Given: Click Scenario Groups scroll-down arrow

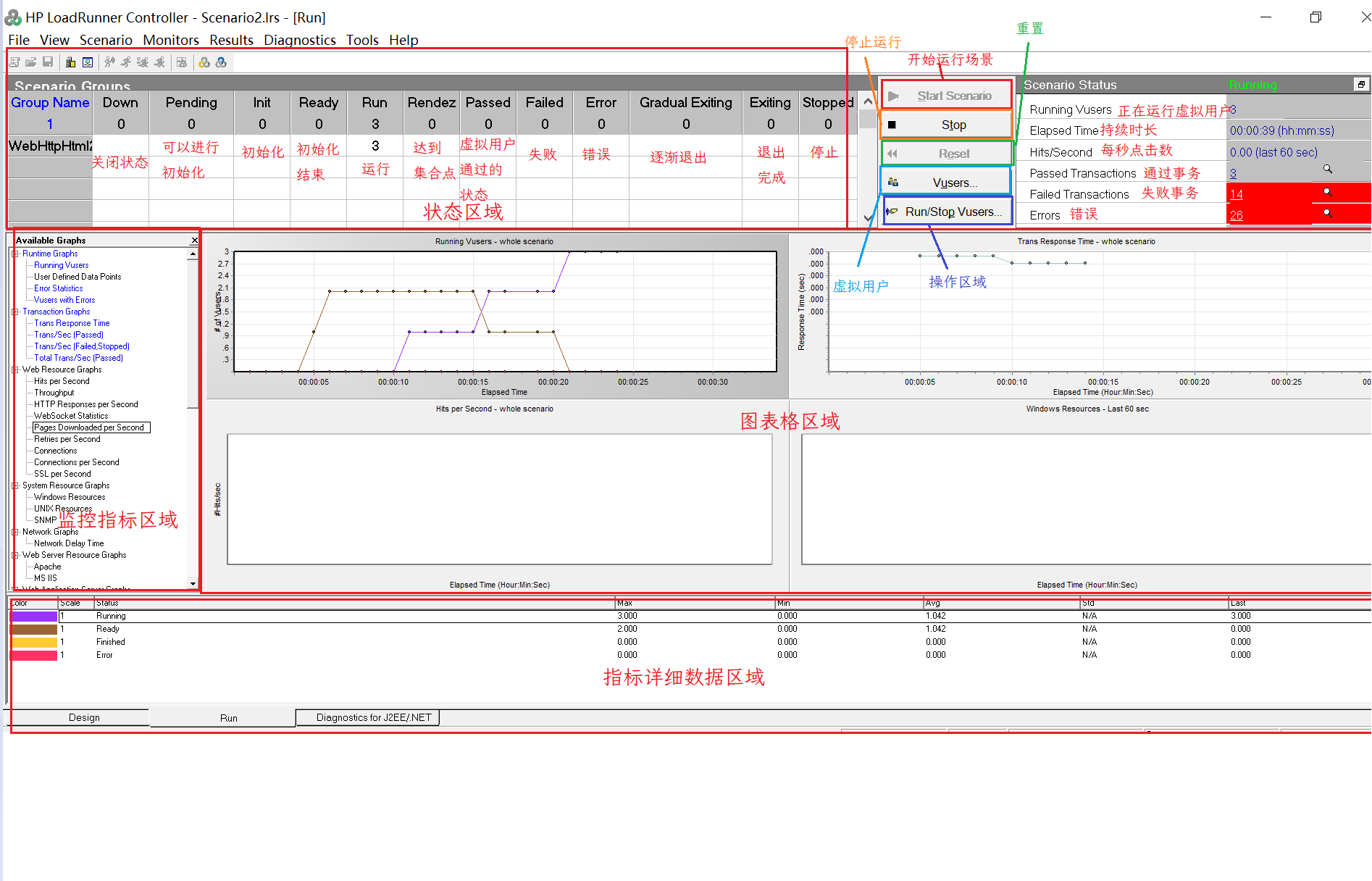Looking at the screenshot, I should point(868,217).
